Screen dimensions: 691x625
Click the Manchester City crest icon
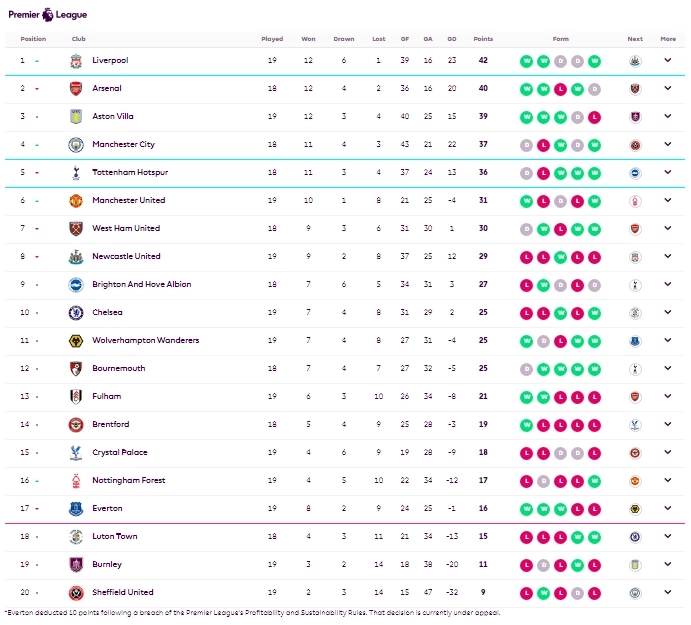click(x=76, y=145)
